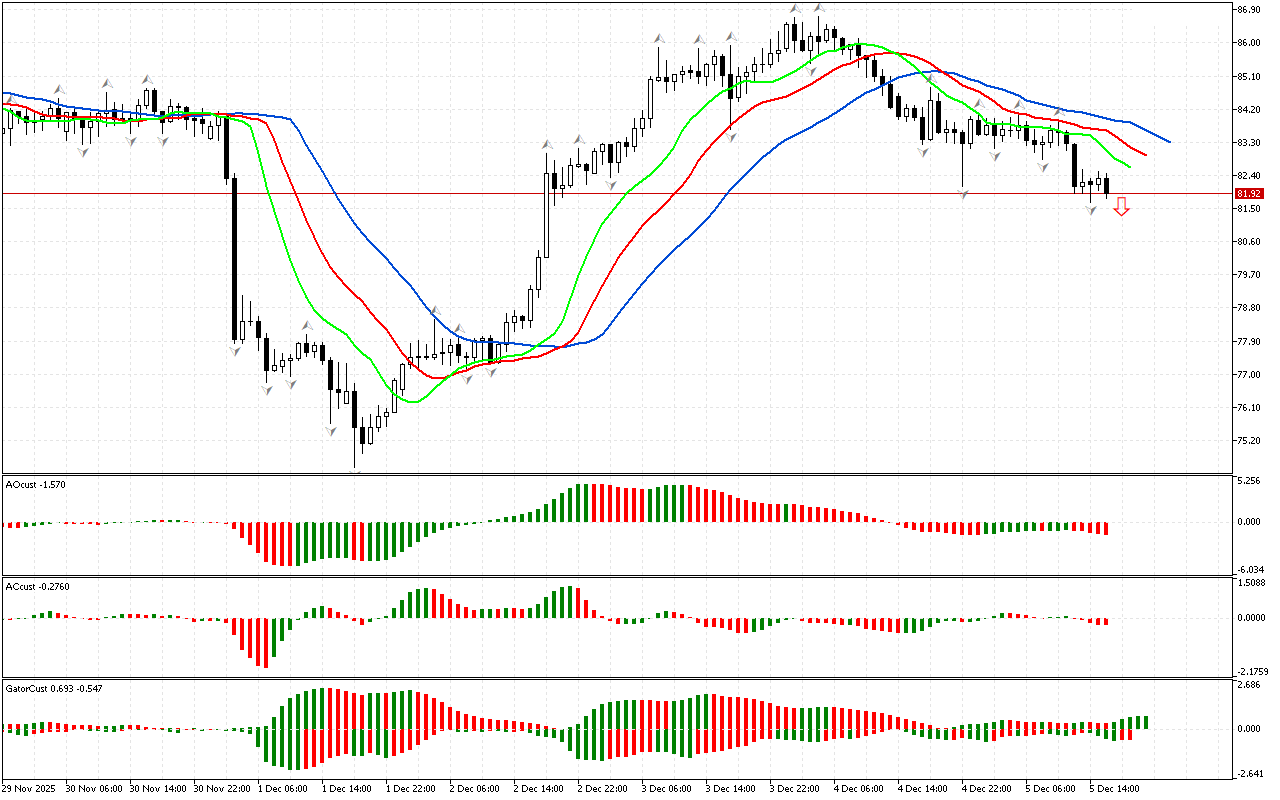
Task: Click the red 81.92 current price tag
Action: point(1247,193)
